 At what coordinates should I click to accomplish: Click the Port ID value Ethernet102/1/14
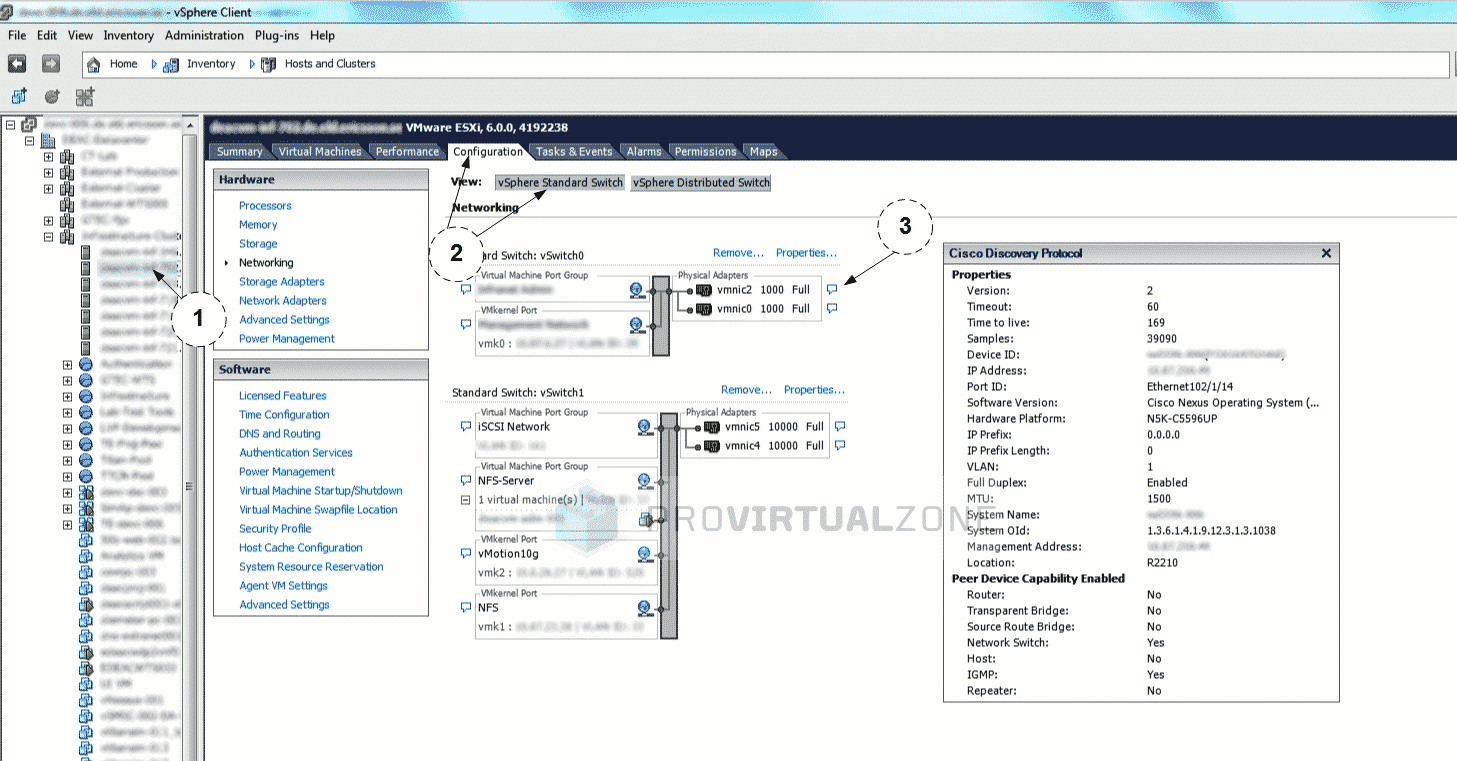pyautogui.click(x=1190, y=387)
